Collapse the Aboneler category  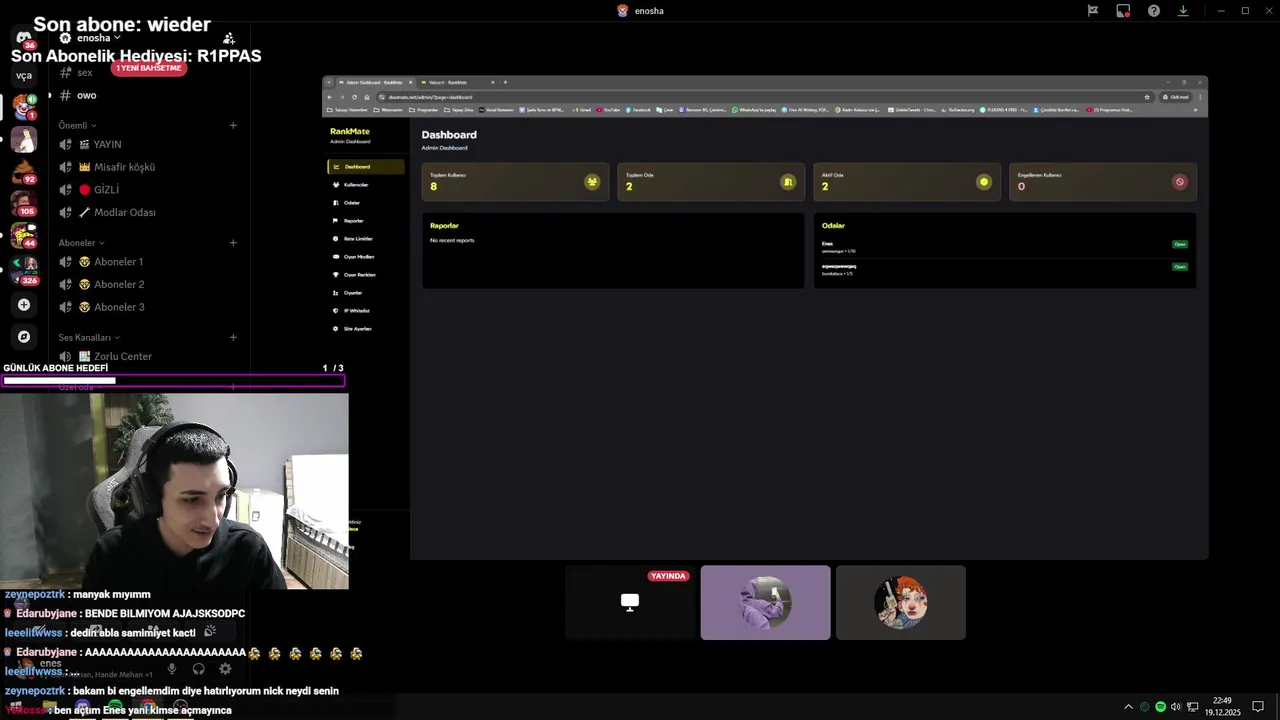[x=81, y=243]
